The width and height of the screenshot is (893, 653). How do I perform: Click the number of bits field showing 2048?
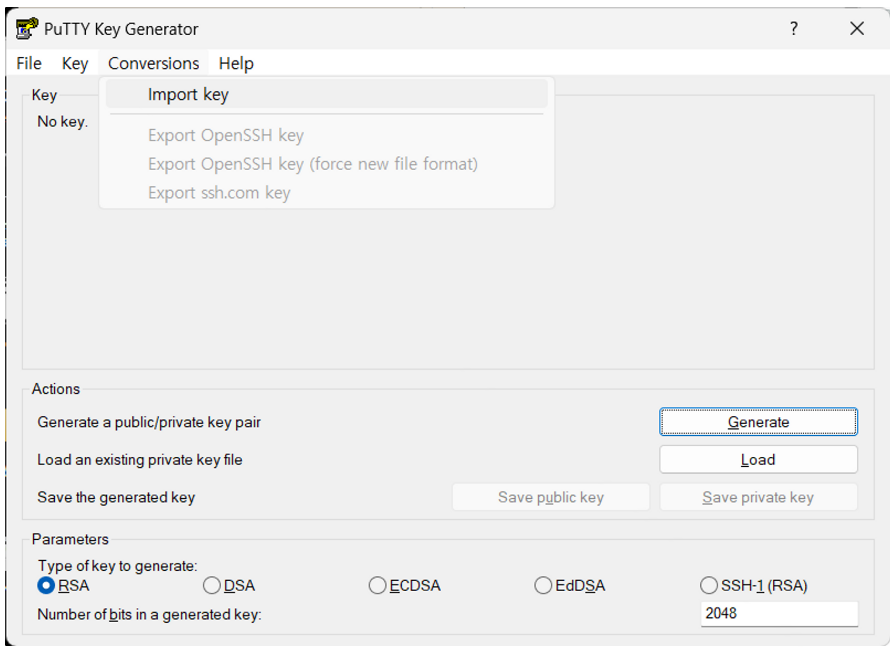click(x=779, y=614)
